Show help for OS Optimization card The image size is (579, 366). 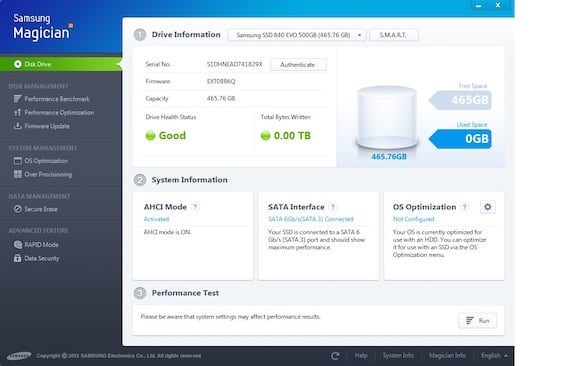(465, 207)
